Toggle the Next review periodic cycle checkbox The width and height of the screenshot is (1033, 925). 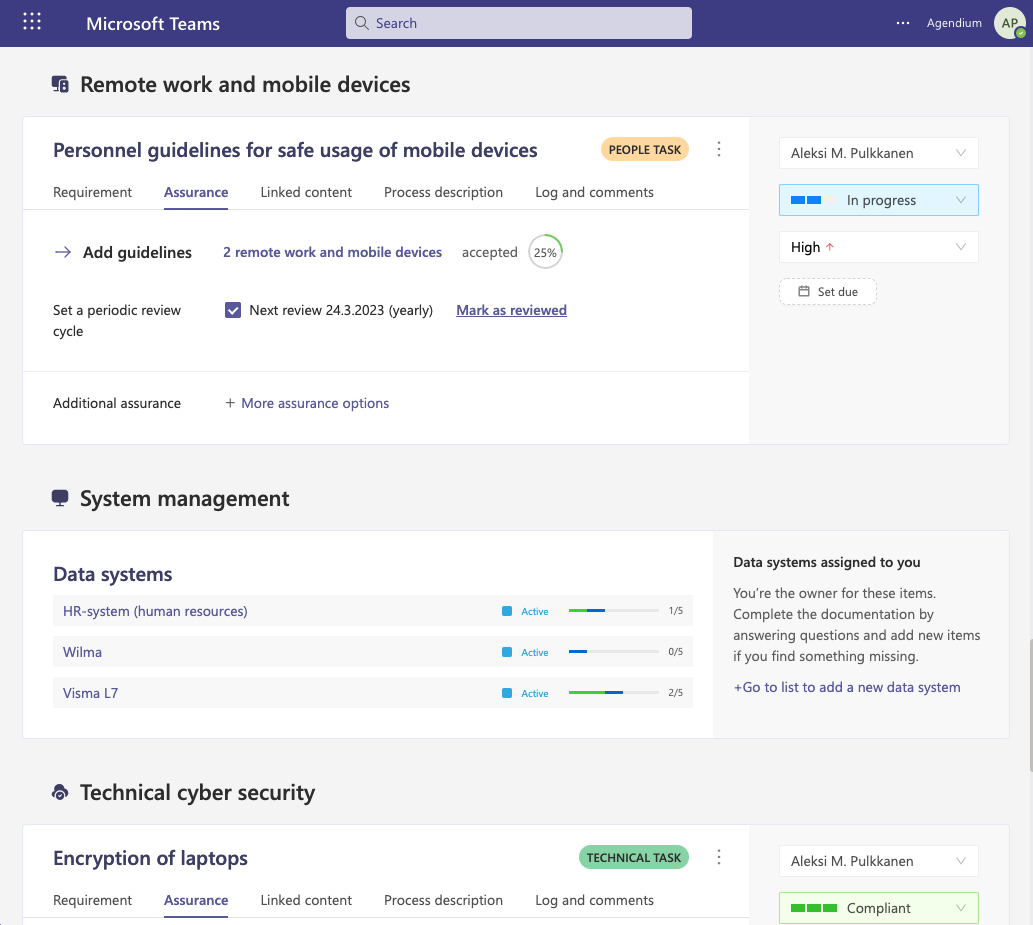coord(233,310)
